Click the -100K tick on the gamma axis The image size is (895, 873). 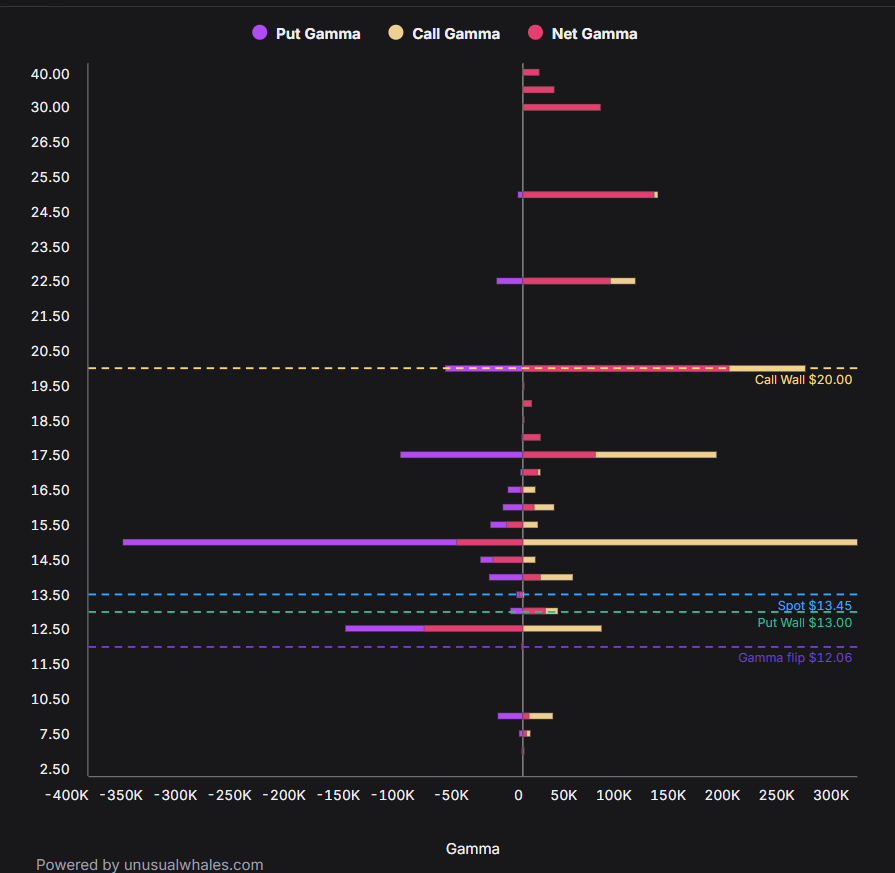(393, 795)
